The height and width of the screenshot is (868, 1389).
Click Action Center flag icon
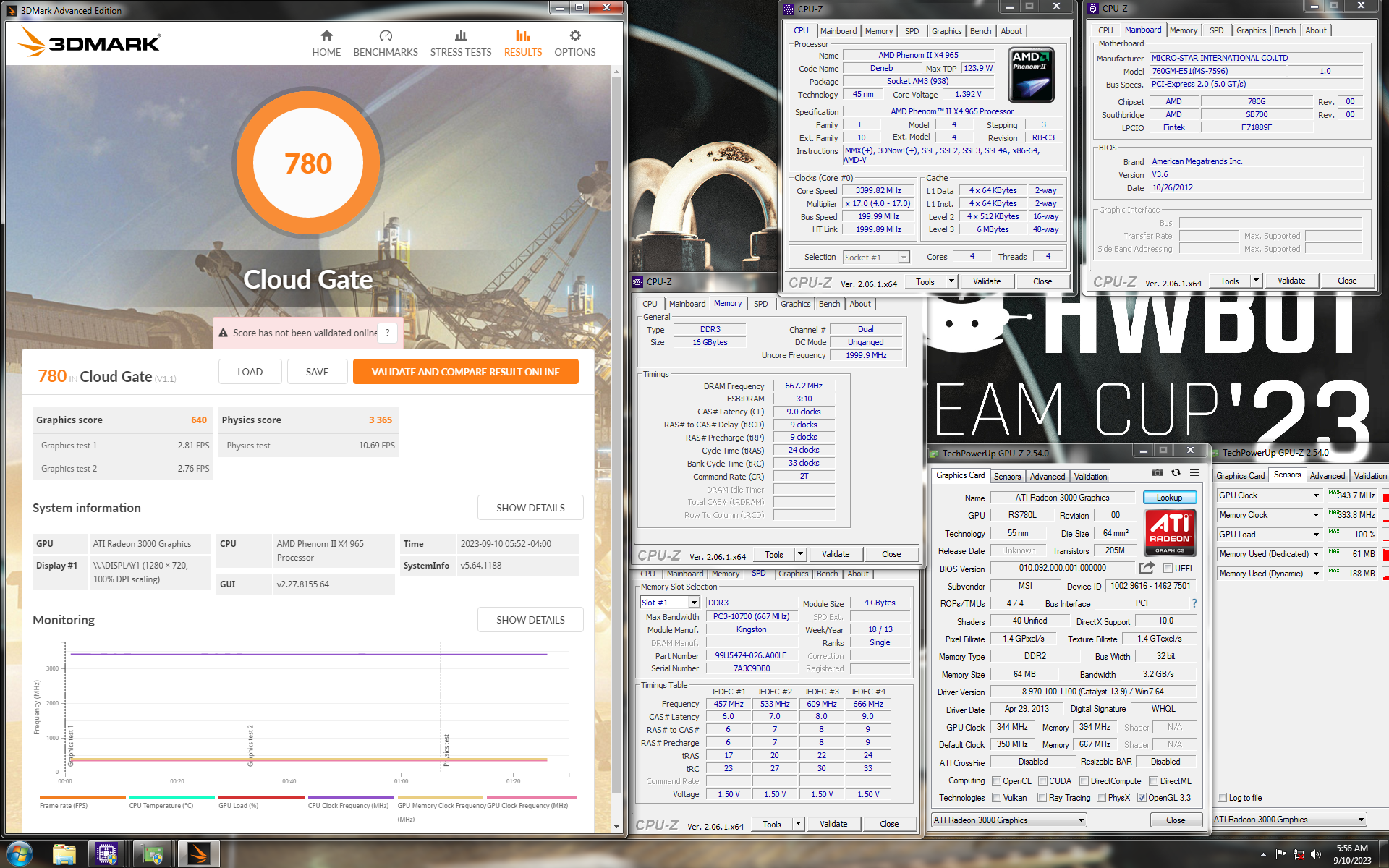click(1281, 855)
